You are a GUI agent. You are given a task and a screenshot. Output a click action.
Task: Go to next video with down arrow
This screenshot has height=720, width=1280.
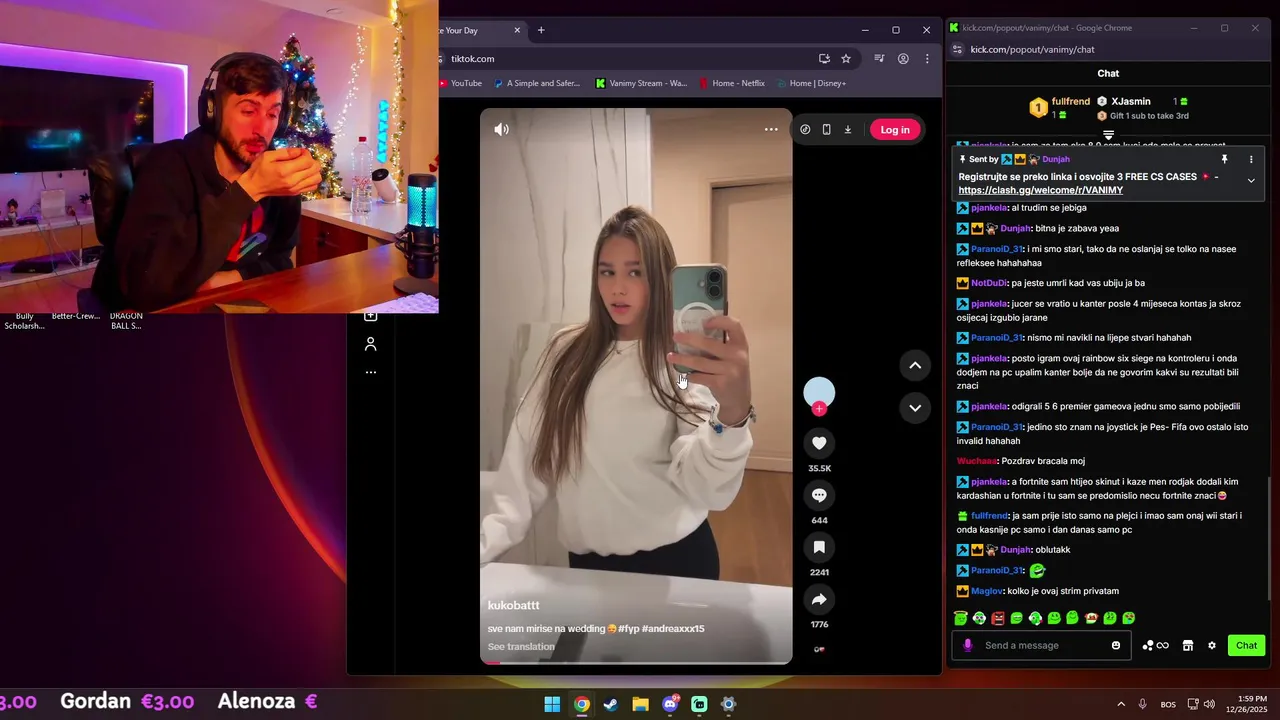point(915,407)
